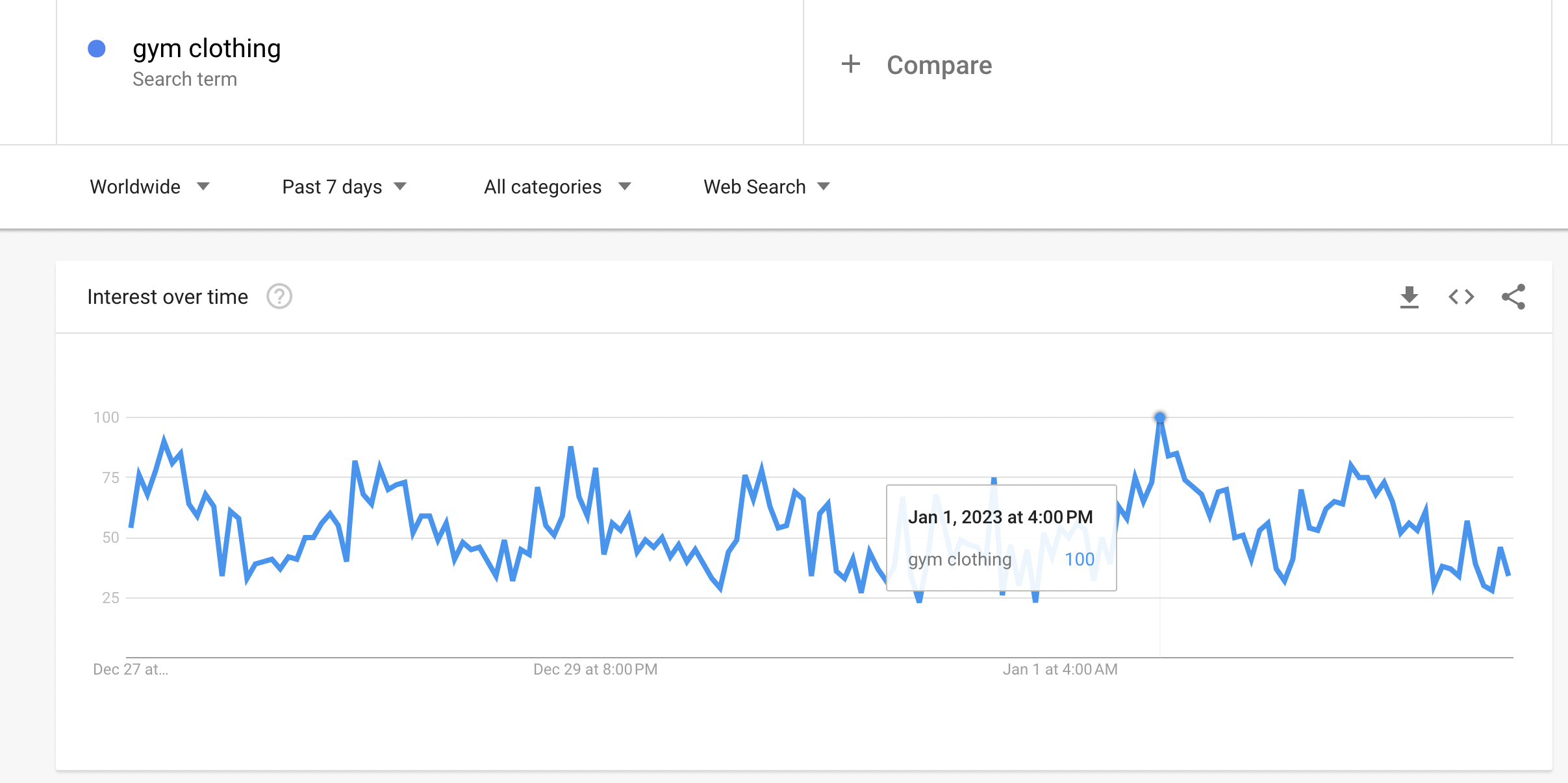Open help tooltip beside Interest over time
This screenshot has width=1568, height=783.
click(x=279, y=297)
